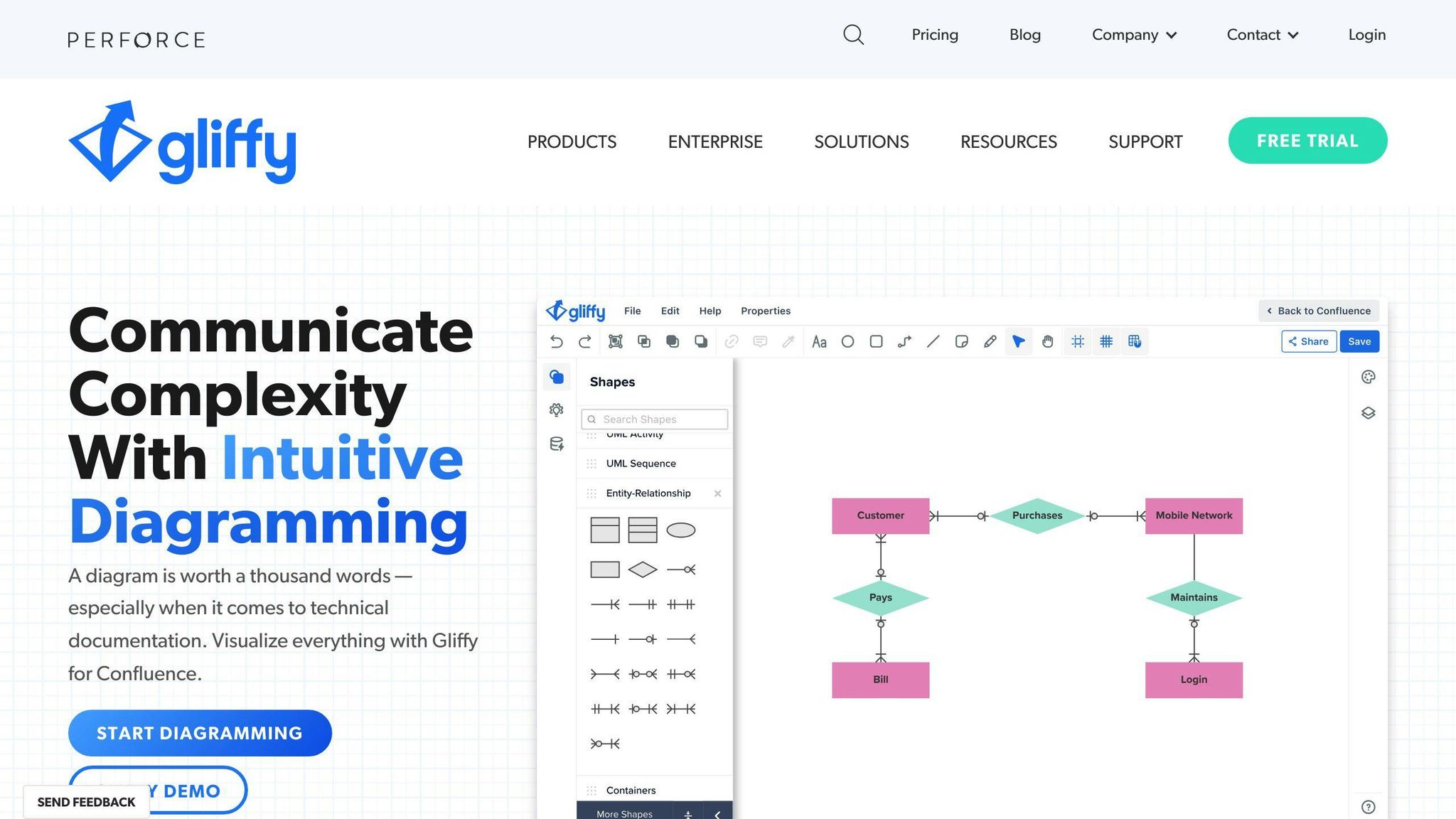Select the pencil freehand tool

click(990, 342)
